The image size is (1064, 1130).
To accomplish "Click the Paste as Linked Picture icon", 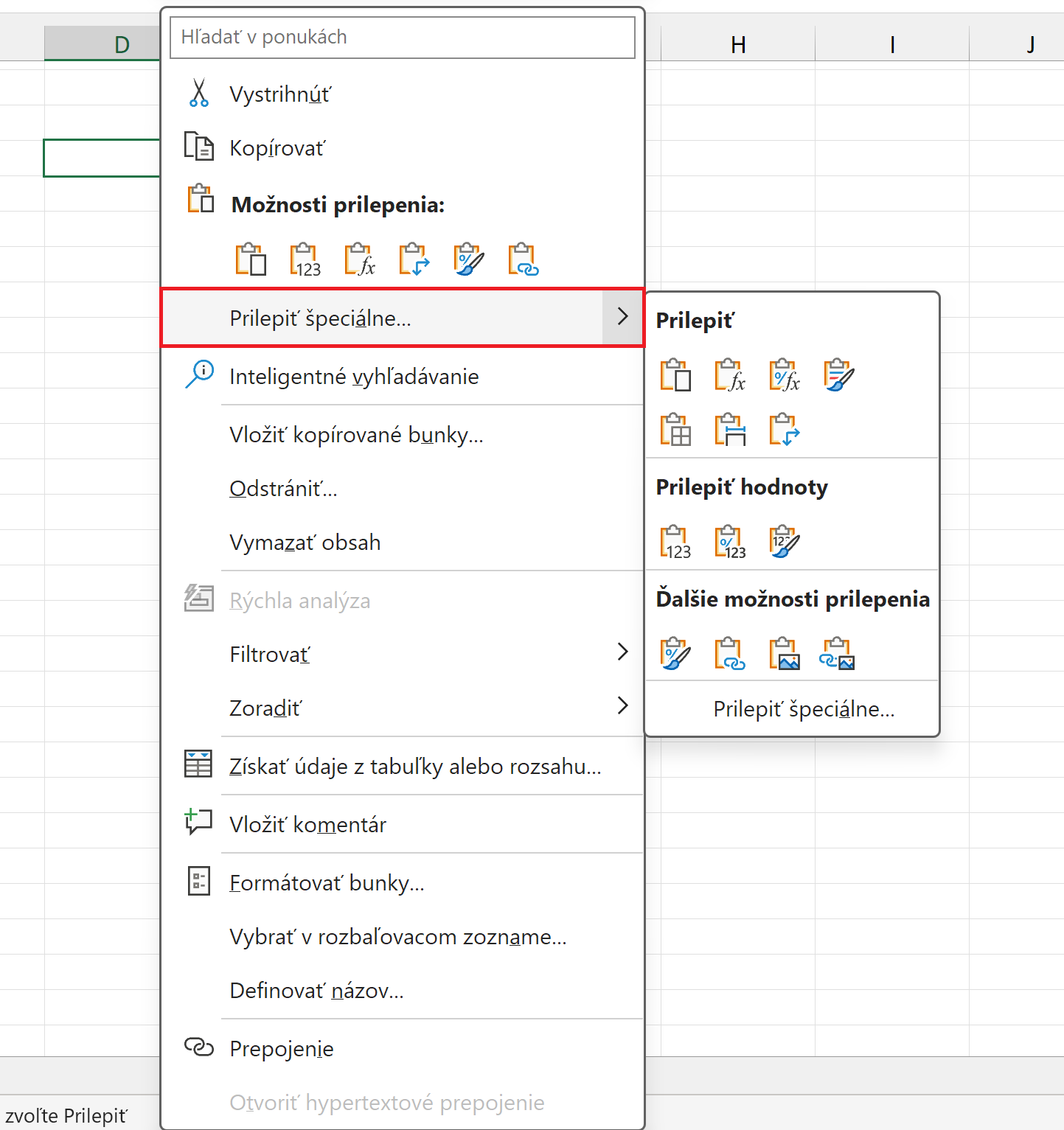I will [838, 654].
